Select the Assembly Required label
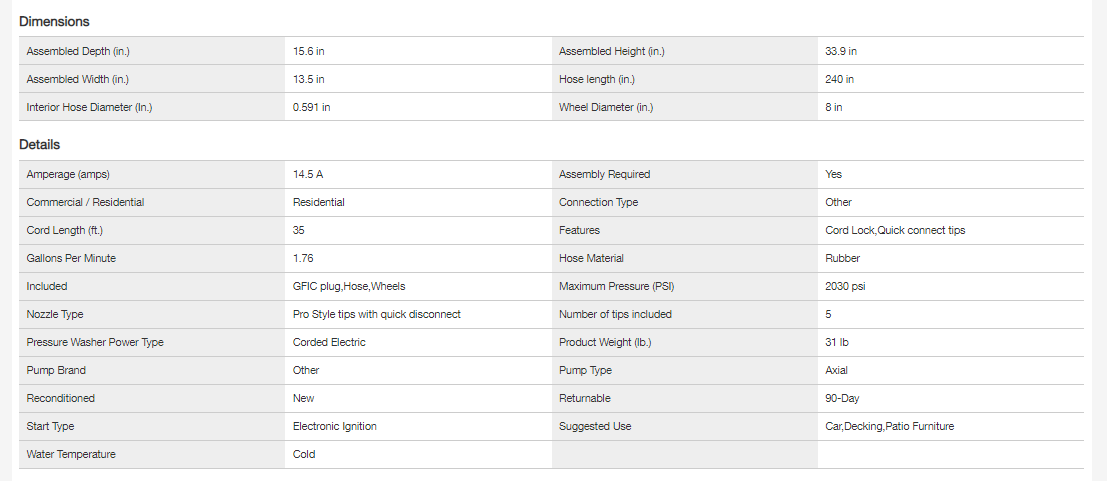Image resolution: width=1107 pixels, height=481 pixels. pyautogui.click(x=604, y=174)
